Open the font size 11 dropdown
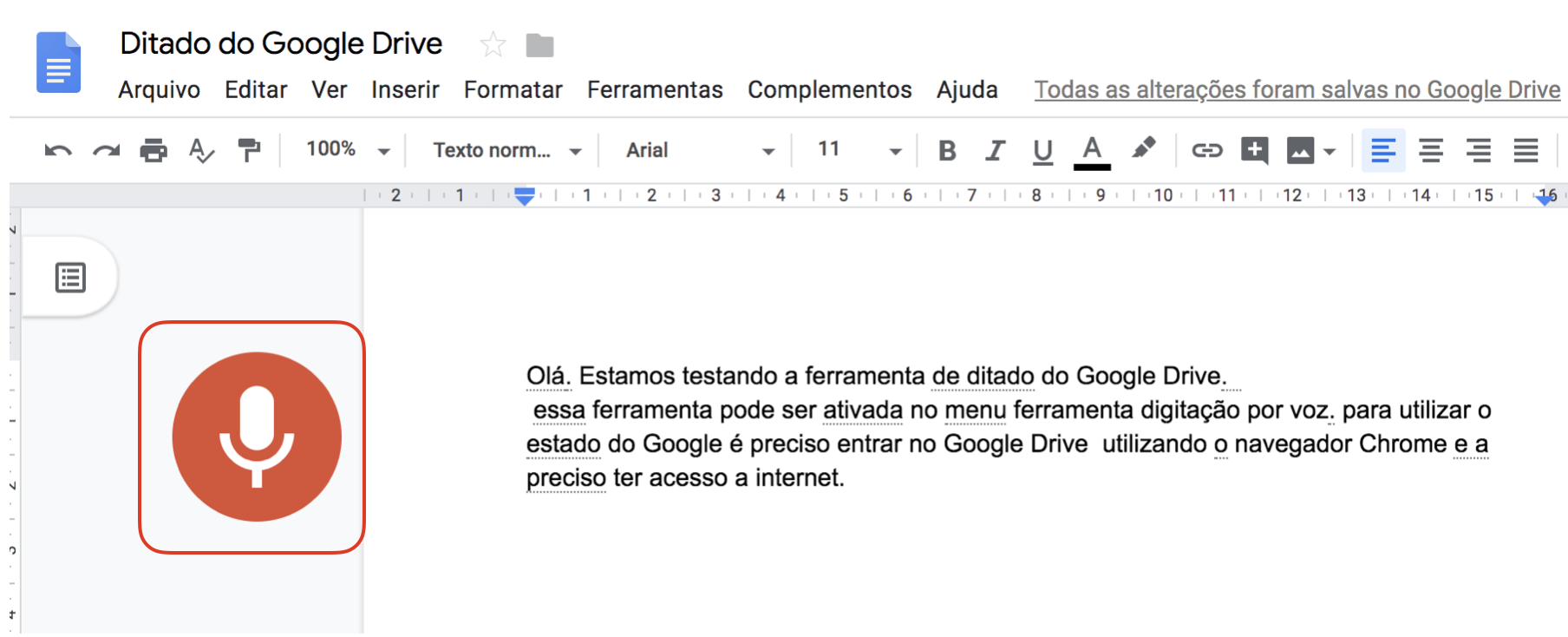The height and width of the screenshot is (637, 1568). click(x=859, y=150)
